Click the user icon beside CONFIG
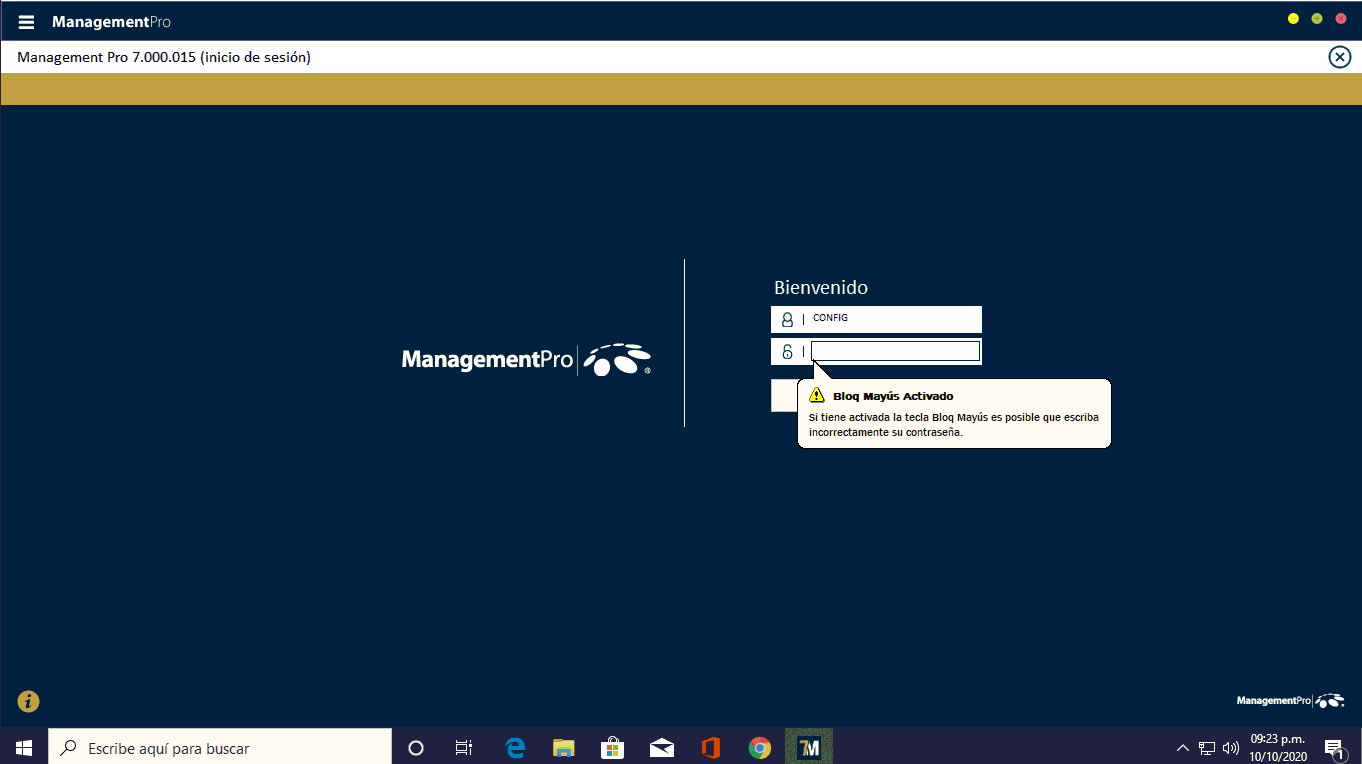 pos(787,320)
